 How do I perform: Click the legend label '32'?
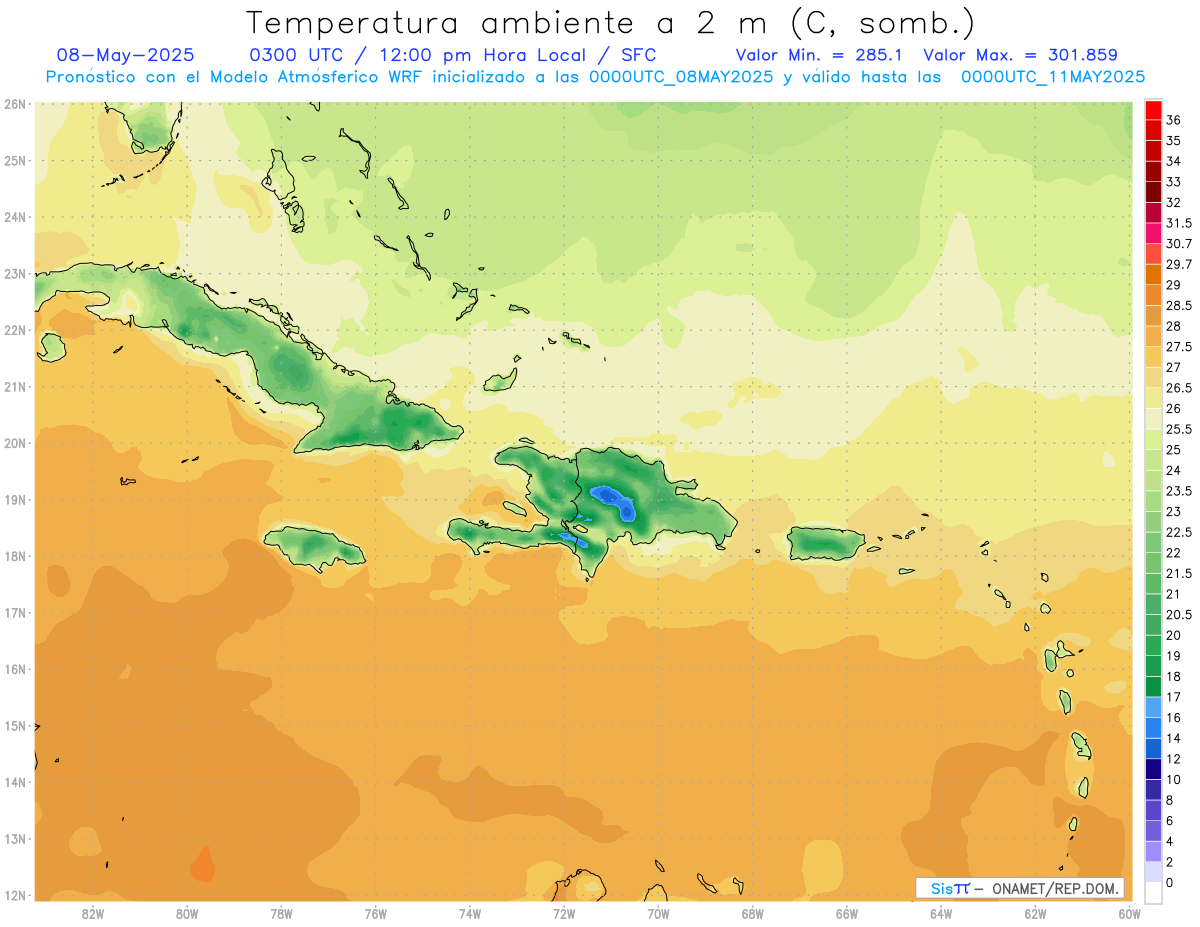(1173, 202)
